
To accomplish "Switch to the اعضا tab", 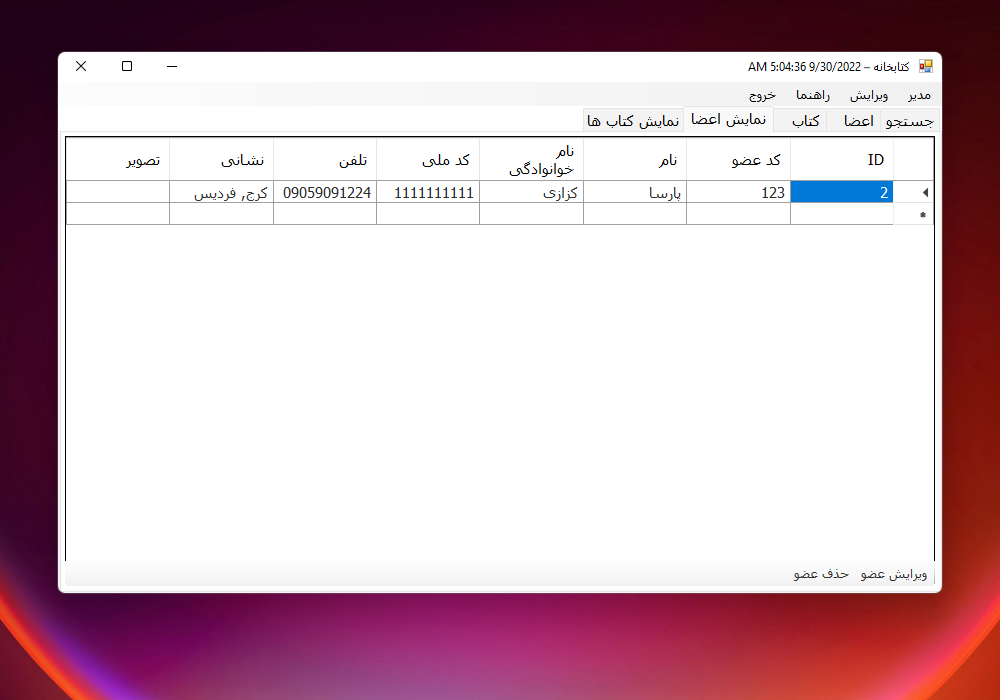I will (x=857, y=119).
